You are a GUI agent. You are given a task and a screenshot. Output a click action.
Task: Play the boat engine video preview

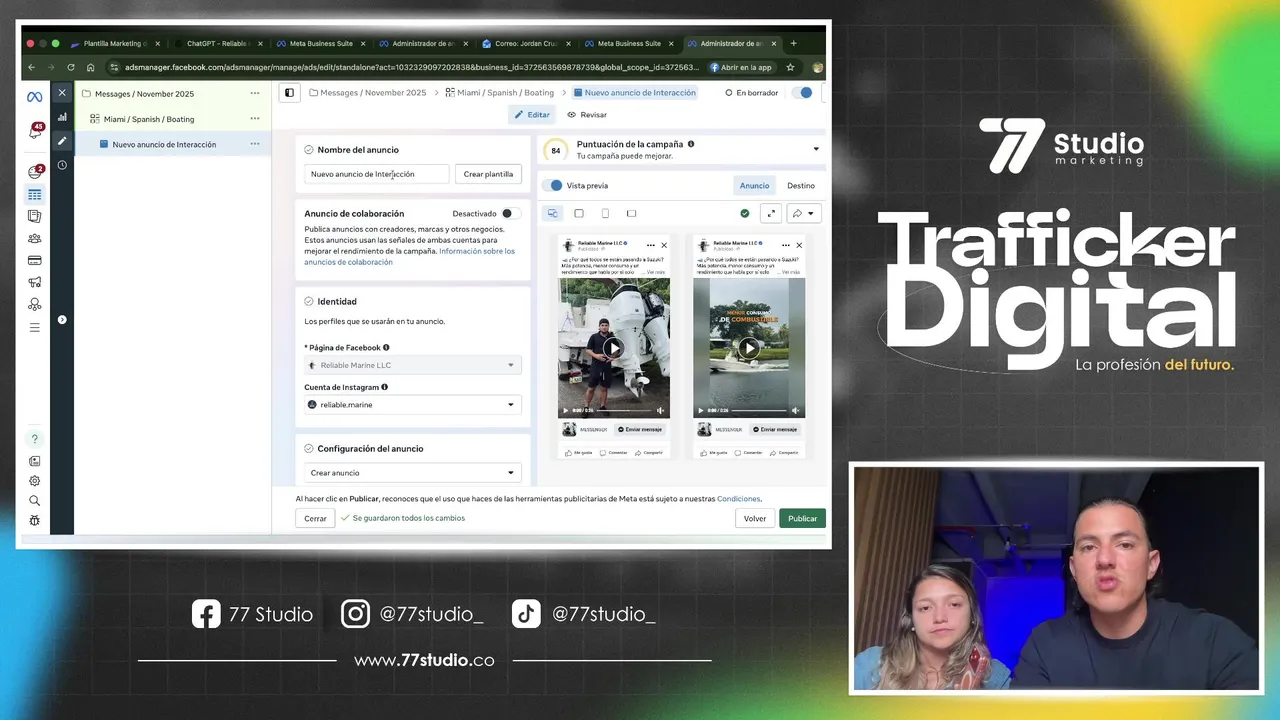click(x=613, y=348)
